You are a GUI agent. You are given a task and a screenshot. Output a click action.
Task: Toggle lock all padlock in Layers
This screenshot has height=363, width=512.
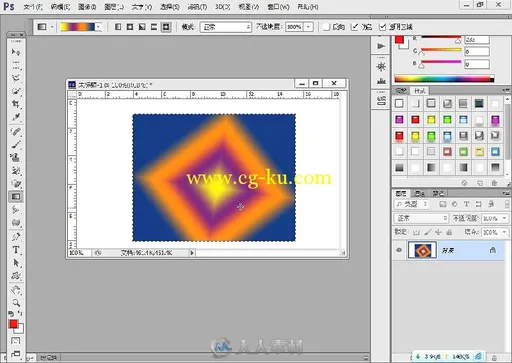pos(449,232)
